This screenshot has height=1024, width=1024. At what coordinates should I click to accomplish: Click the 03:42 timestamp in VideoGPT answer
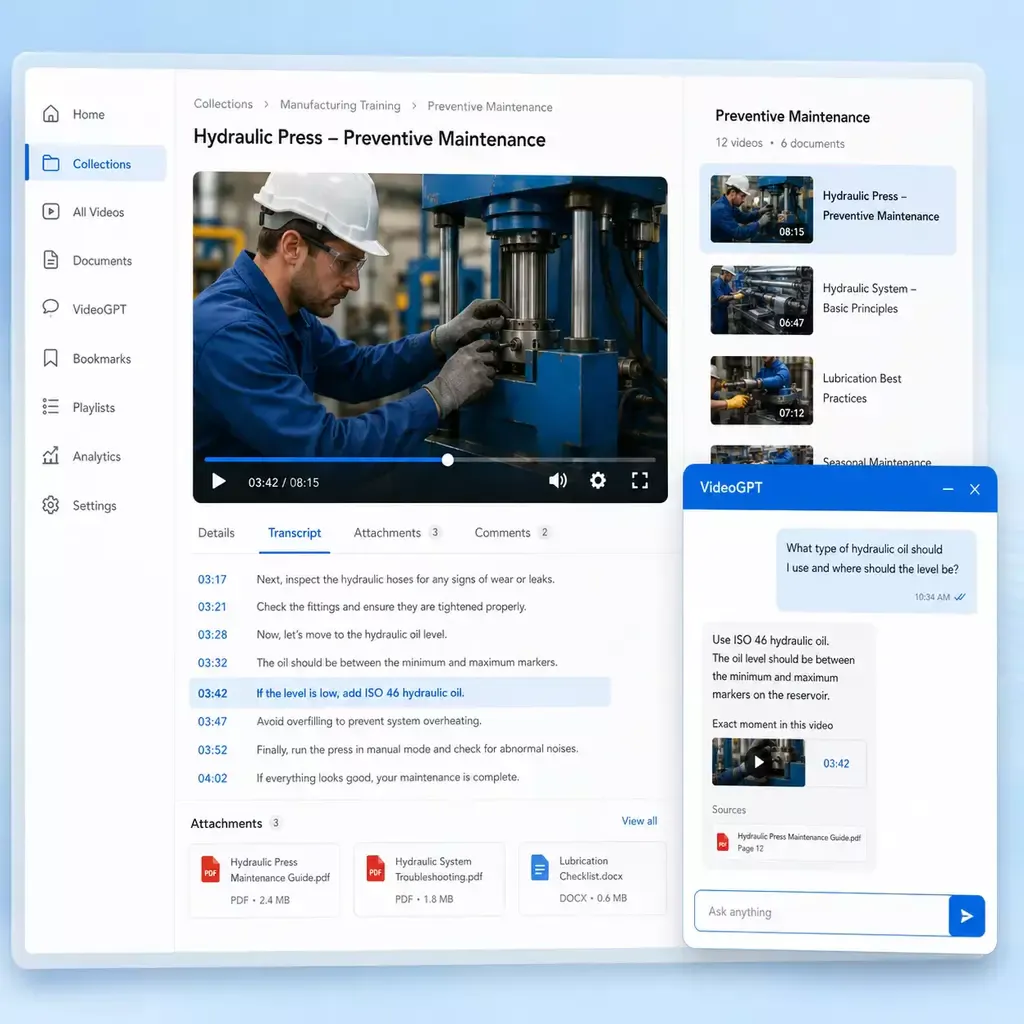coord(836,763)
